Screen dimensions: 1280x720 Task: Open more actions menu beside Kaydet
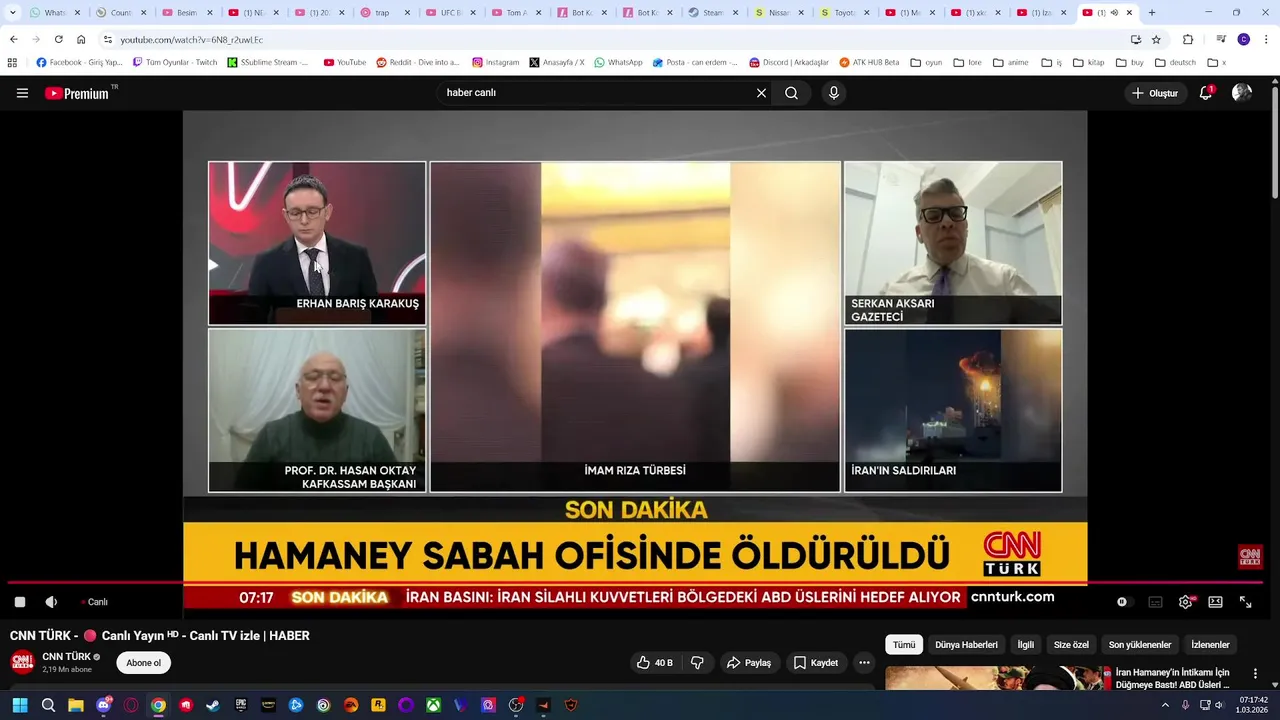864,663
